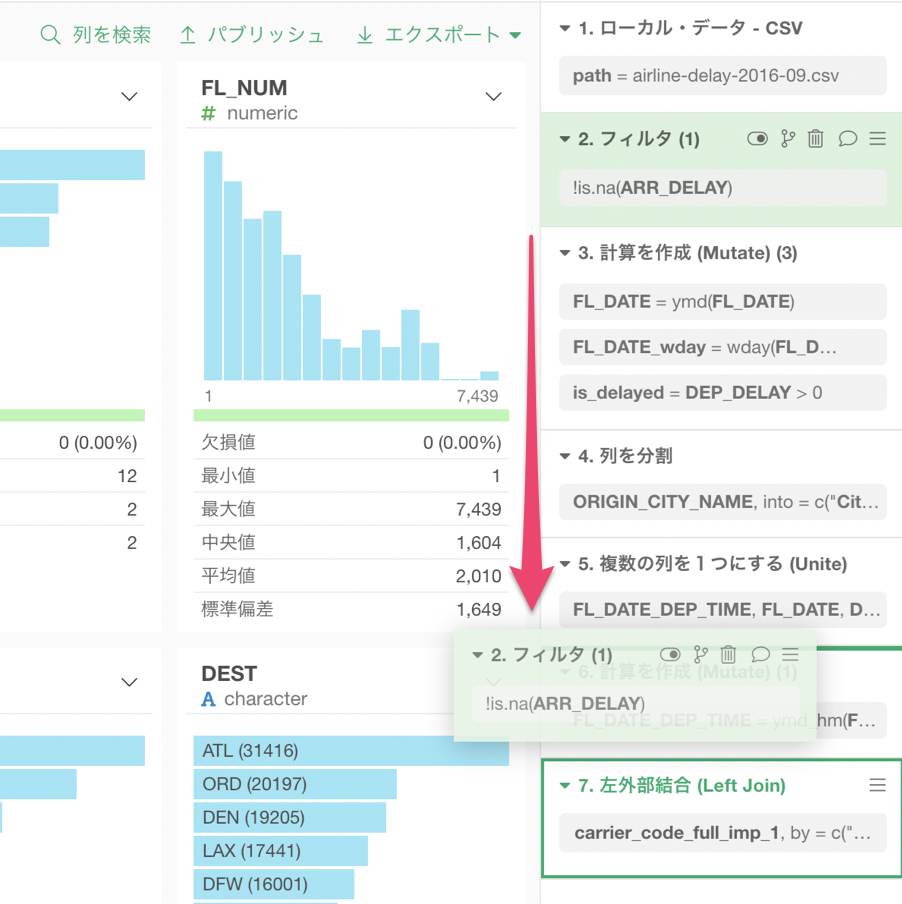Click the ORIGIN_CITY_NAME, into token

tap(723, 502)
